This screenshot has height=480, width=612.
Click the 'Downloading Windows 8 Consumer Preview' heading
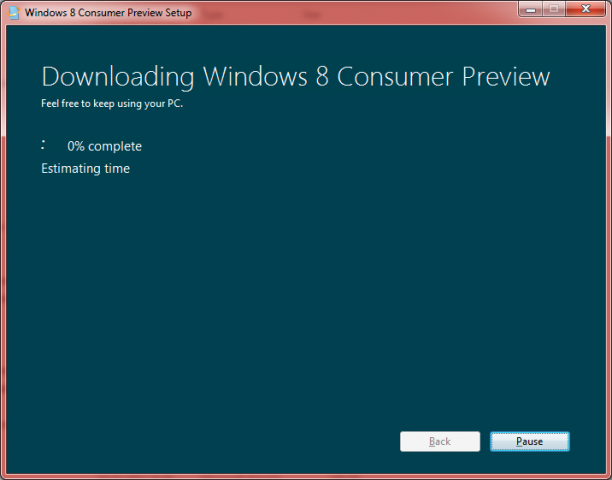(x=295, y=77)
